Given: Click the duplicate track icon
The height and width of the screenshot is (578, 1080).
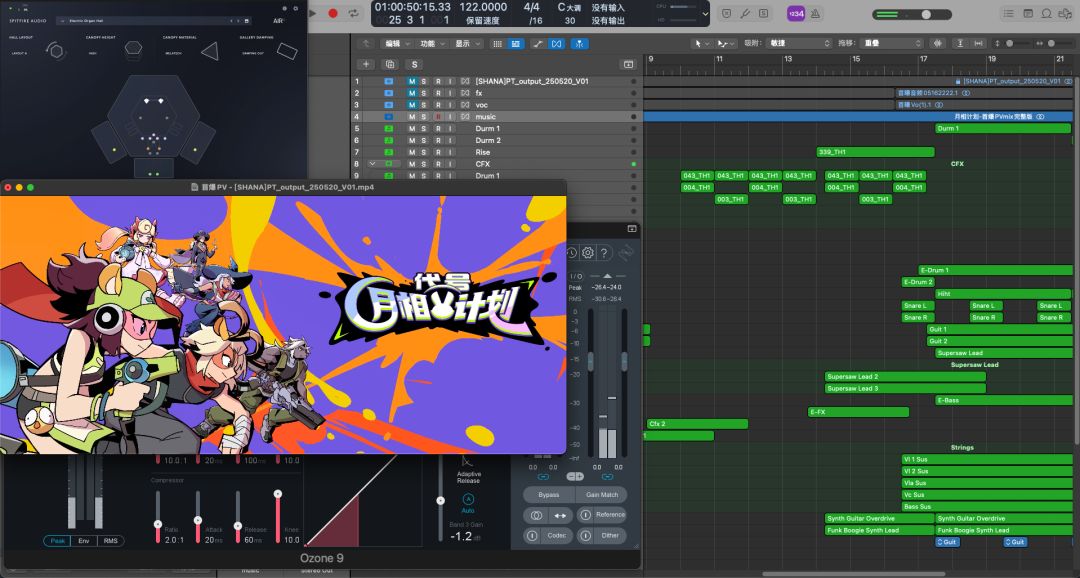Looking at the screenshot, I should click(x=390, y=64).
